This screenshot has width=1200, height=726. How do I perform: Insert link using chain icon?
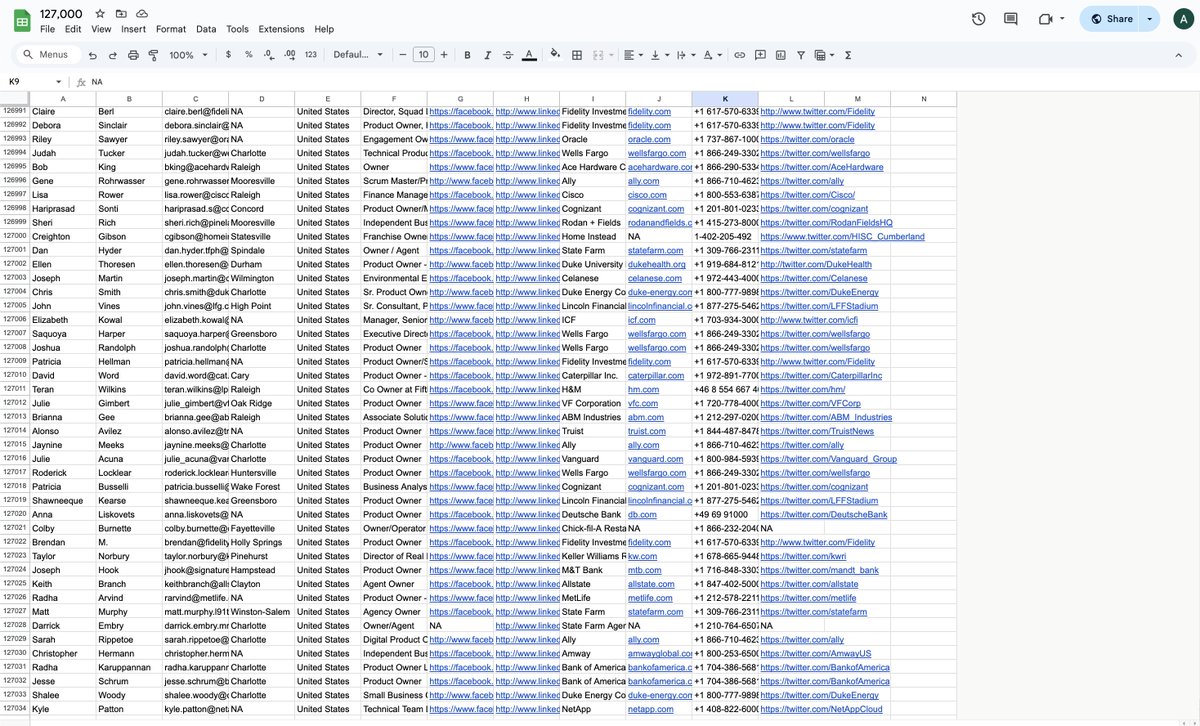click(740, 55)
